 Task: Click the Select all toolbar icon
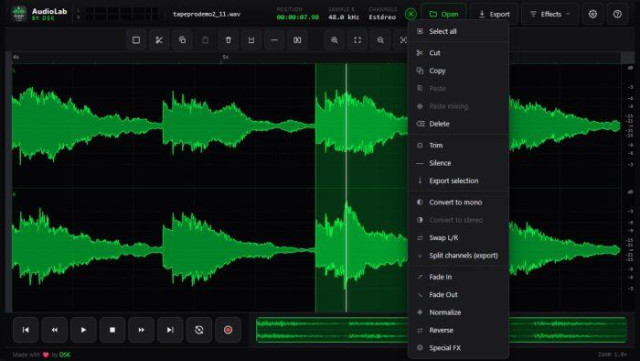pyautogui.click(x=136, y=40)
